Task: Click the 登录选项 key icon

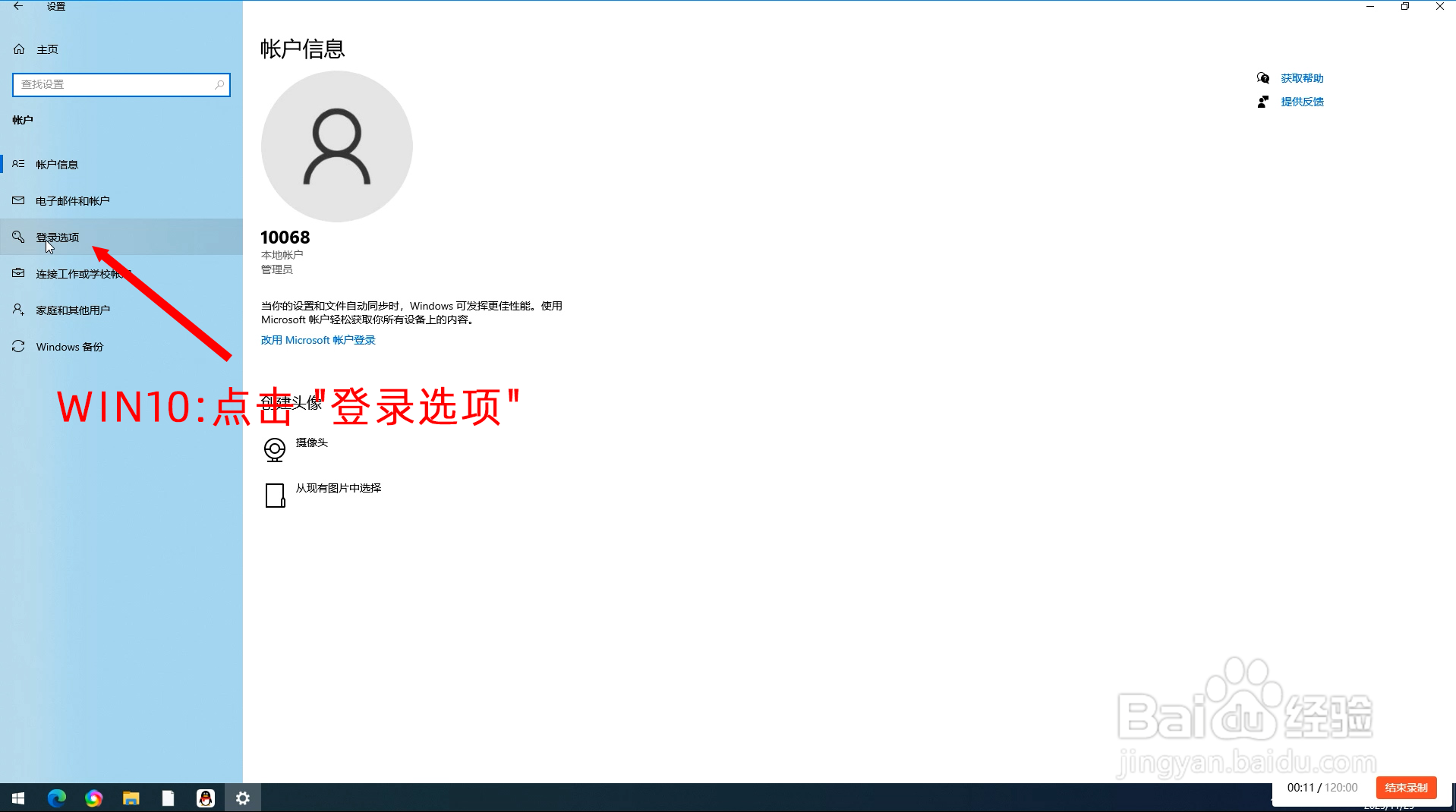Action: click(x=18, y=237)
